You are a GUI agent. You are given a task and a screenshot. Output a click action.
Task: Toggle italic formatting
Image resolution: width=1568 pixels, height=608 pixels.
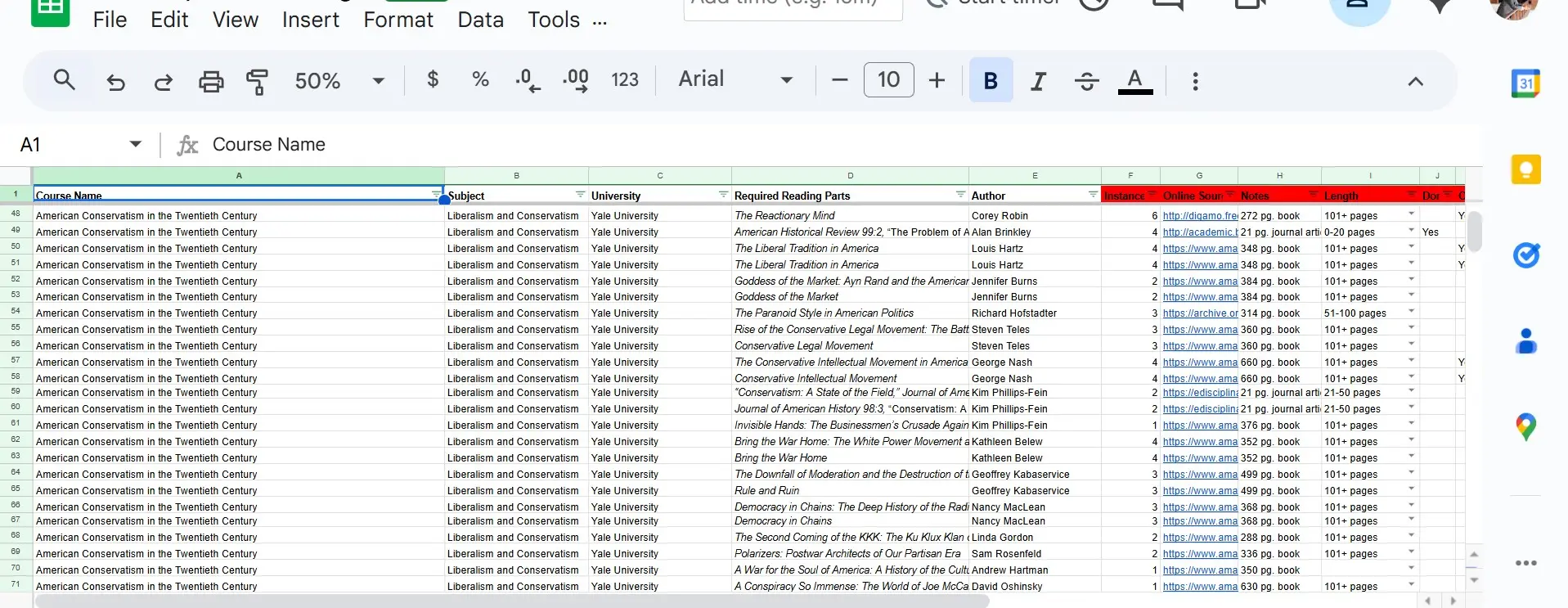pos(1038,81)
